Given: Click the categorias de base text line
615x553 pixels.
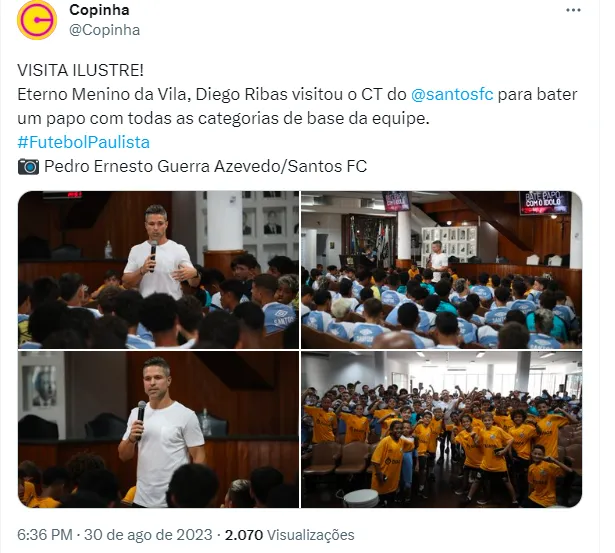Looking at the screenshot, I should click(x=224, y=118).
